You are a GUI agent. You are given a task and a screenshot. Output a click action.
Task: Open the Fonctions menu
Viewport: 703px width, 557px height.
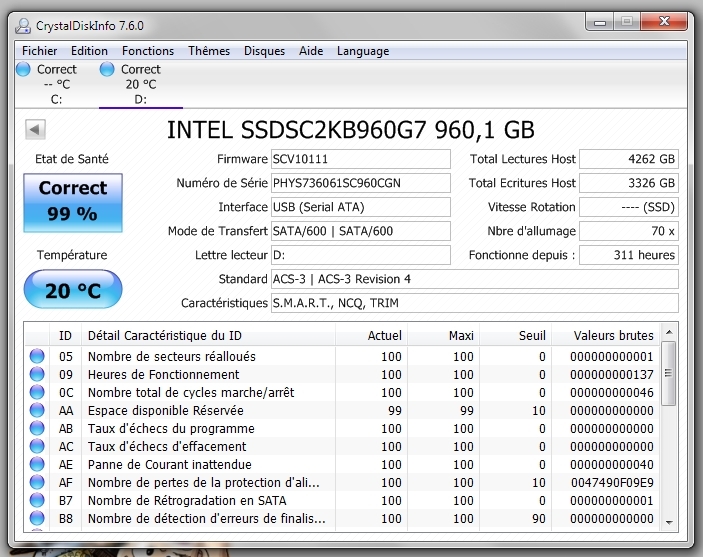click(x=148, y=51)
